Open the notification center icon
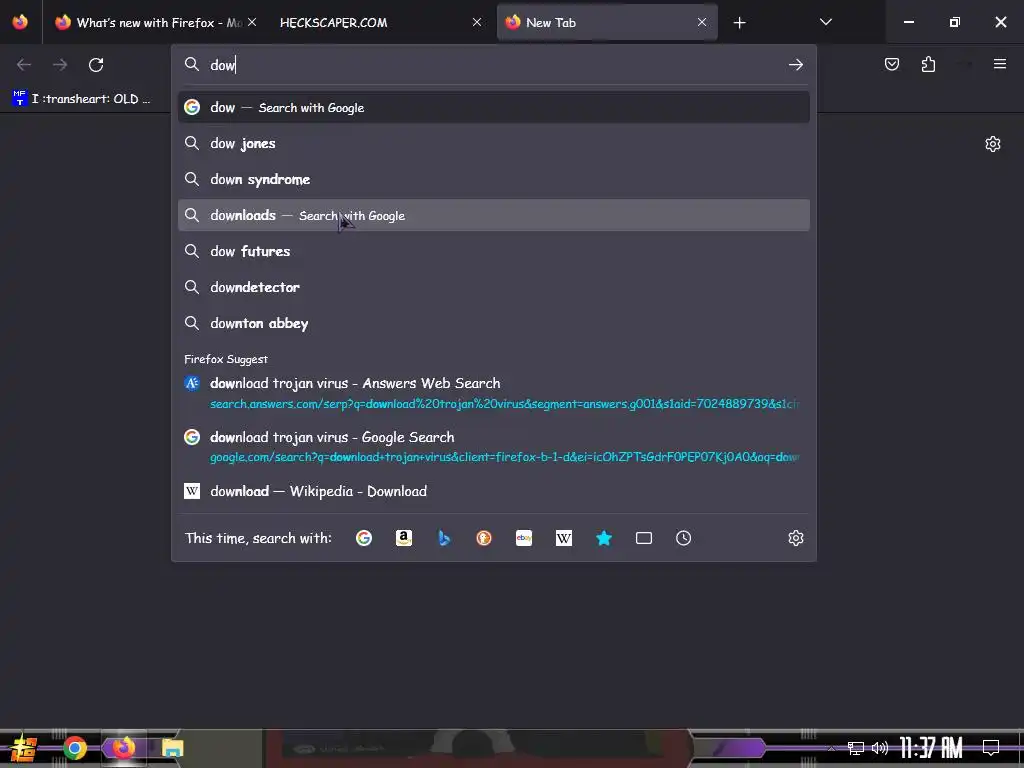Image resolution: width=1024 pixels, height=768 pixels. 991,747
